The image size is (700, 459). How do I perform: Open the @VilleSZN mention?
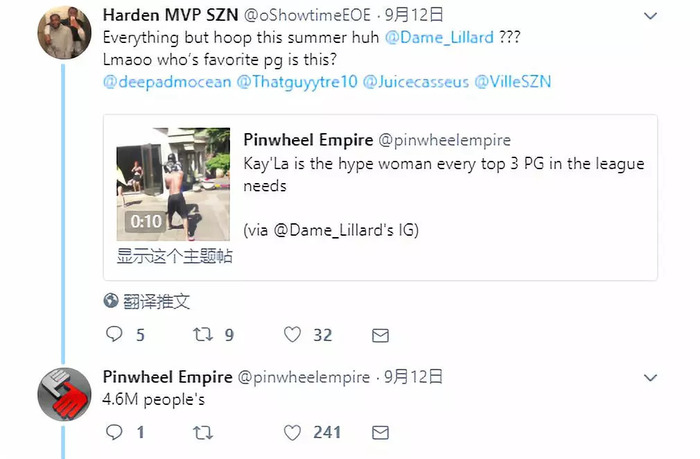512,82
